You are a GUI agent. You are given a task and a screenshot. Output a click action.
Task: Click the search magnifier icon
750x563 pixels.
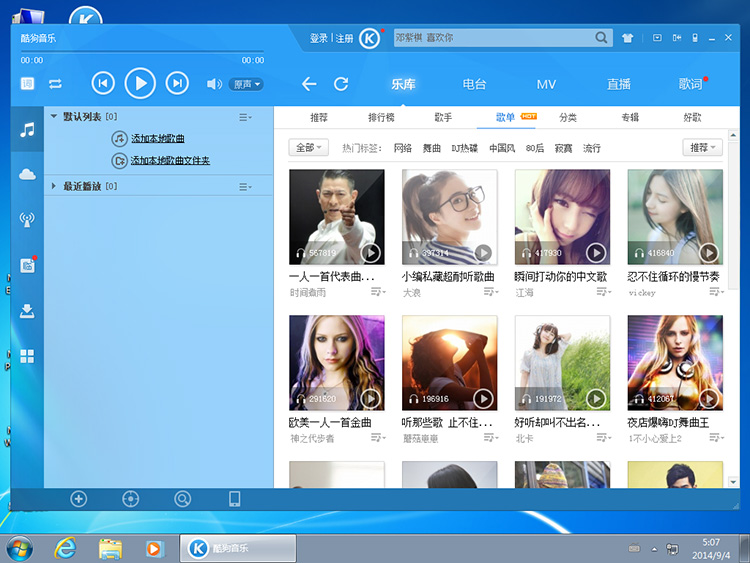tap(601, 37)
